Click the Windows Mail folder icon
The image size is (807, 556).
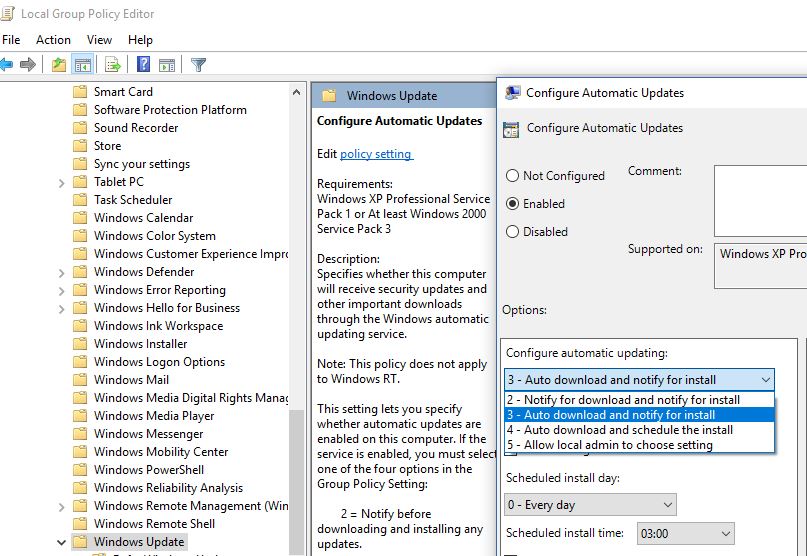pyautogui.click(x=80, y=380)
